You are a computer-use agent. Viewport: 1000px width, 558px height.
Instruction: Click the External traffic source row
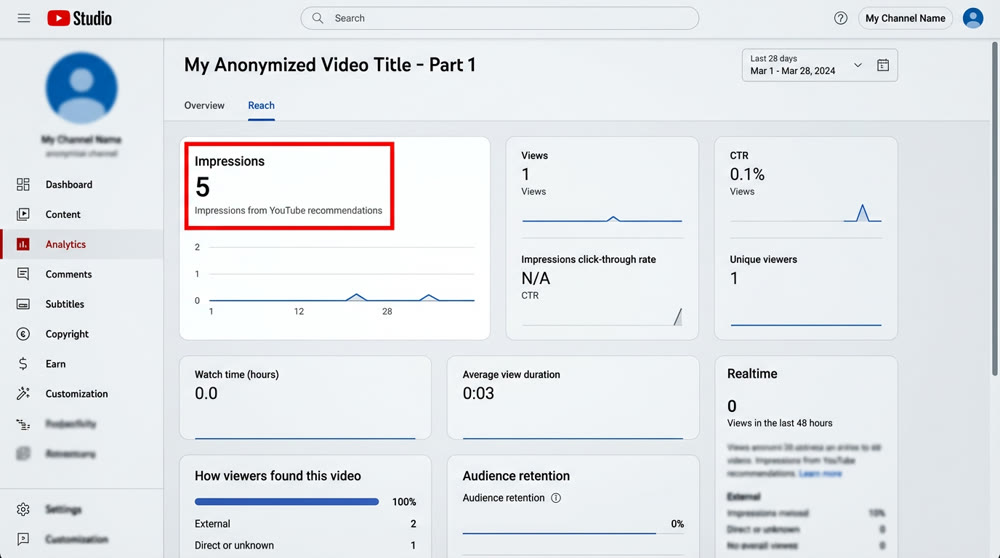point(305,524)
